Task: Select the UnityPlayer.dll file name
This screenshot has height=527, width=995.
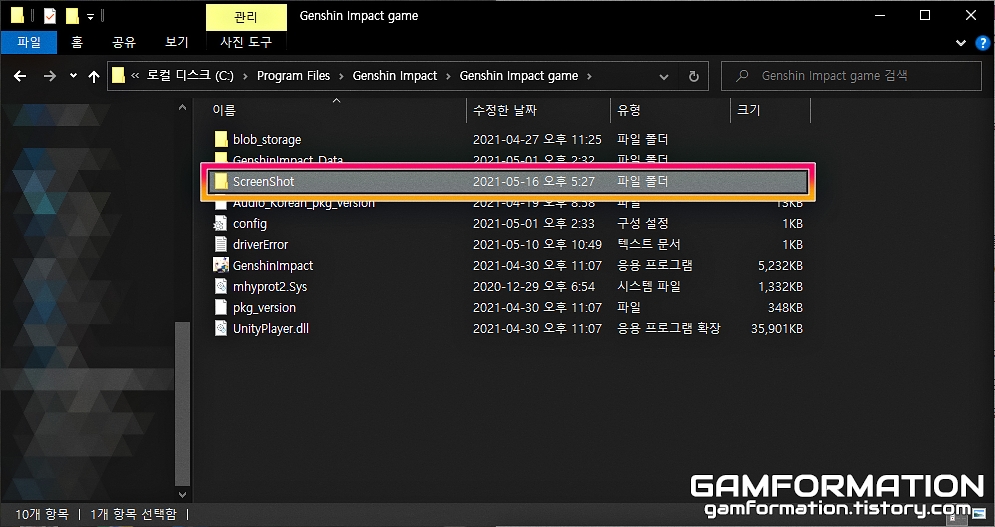Action: click(x=271, y=328)
